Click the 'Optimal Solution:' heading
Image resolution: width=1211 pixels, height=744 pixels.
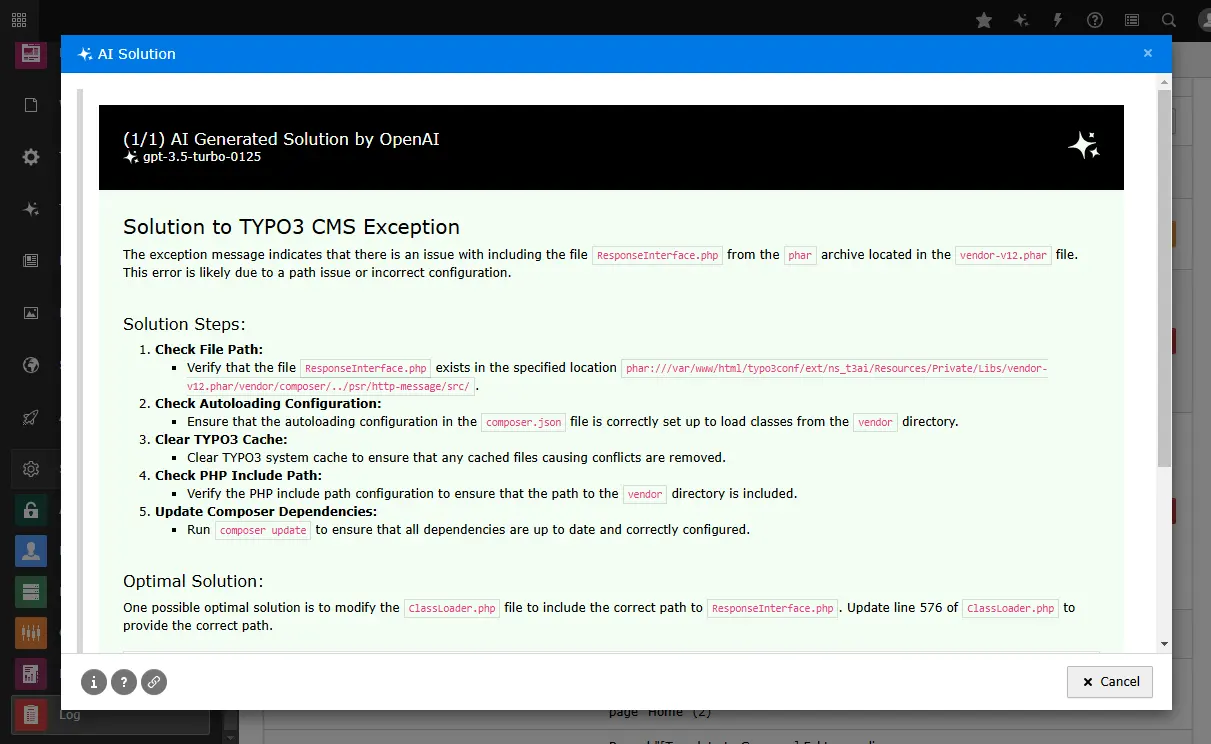pyautogui.click(x=193, y=581)
